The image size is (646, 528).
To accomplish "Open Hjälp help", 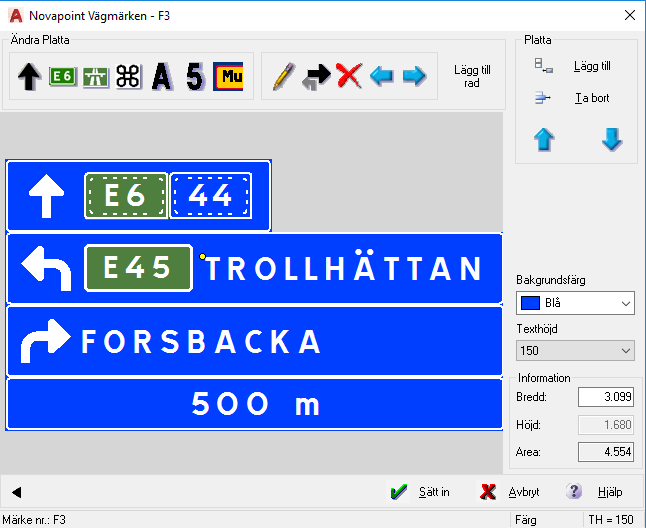I will tap(610, 492).
